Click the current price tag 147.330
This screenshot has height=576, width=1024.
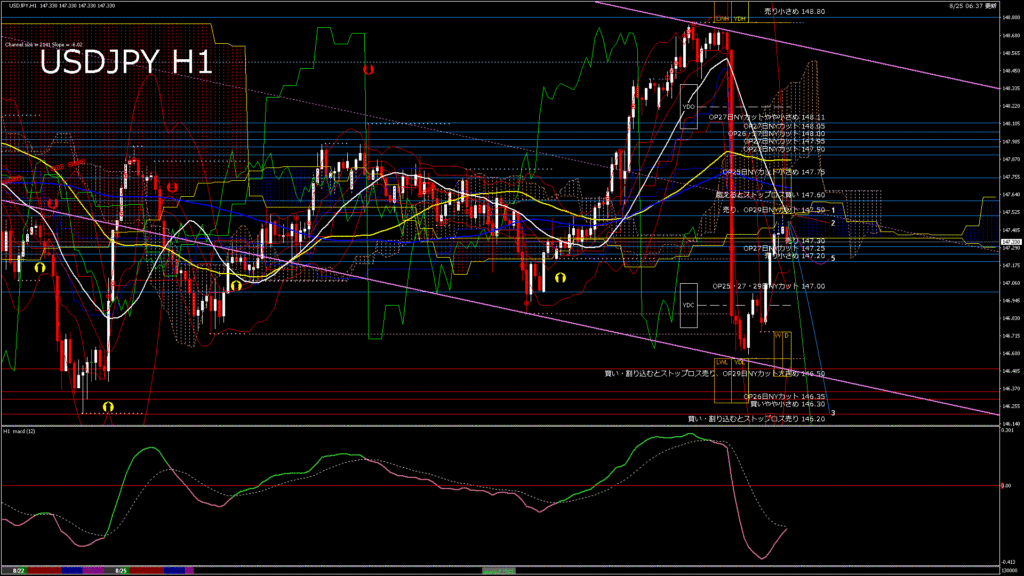(x=1010, y=242)
